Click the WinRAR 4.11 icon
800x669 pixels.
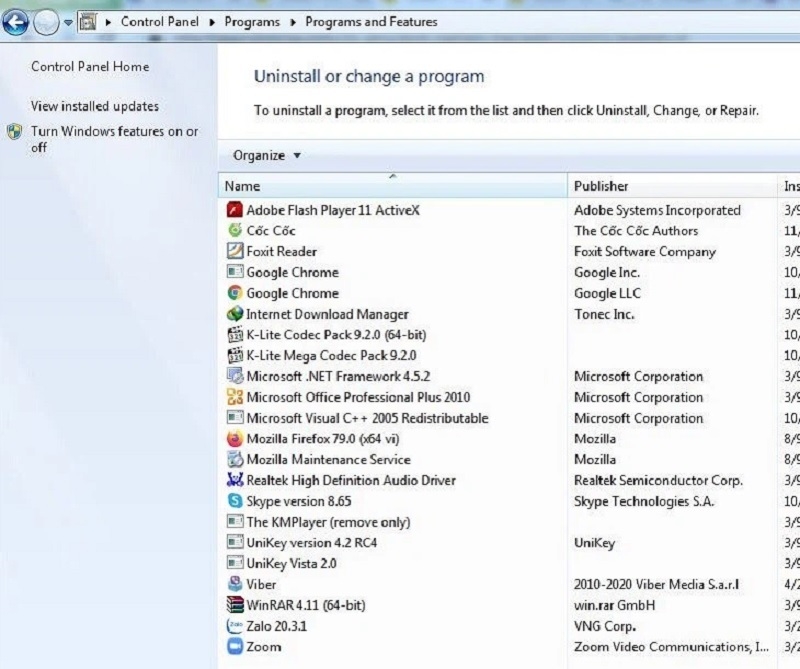234,605
